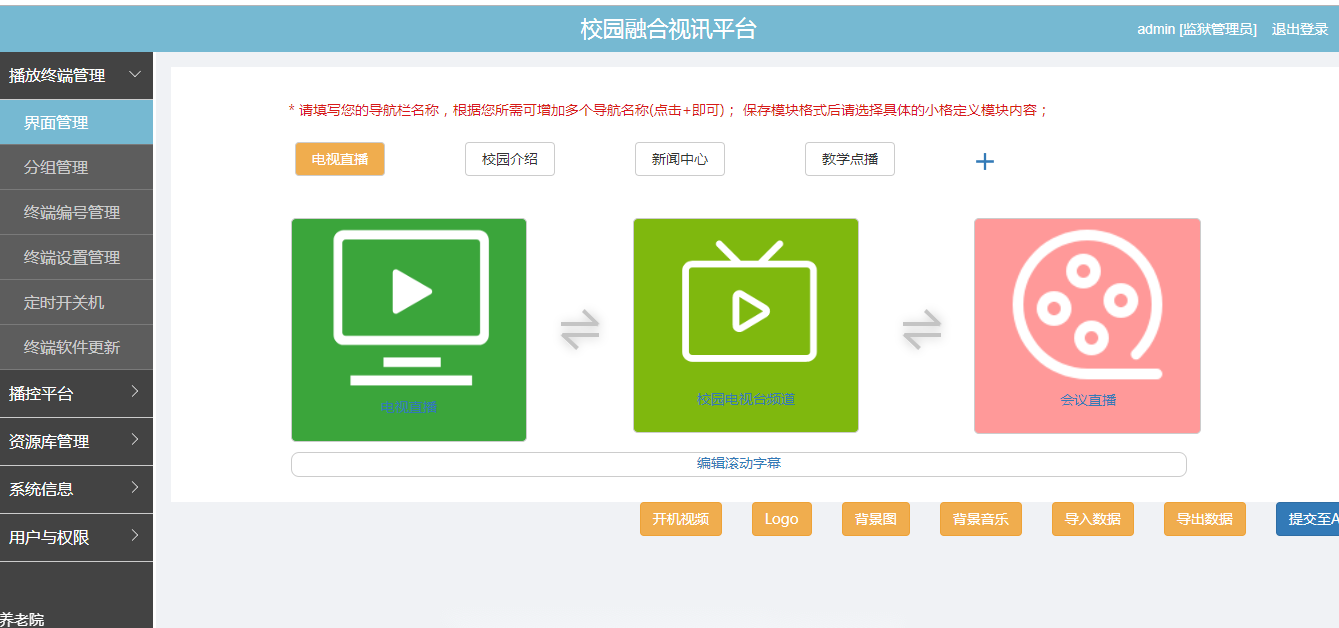
Task: Switch to the 新闻中心 navigation tab
Action: pos(680,159)
